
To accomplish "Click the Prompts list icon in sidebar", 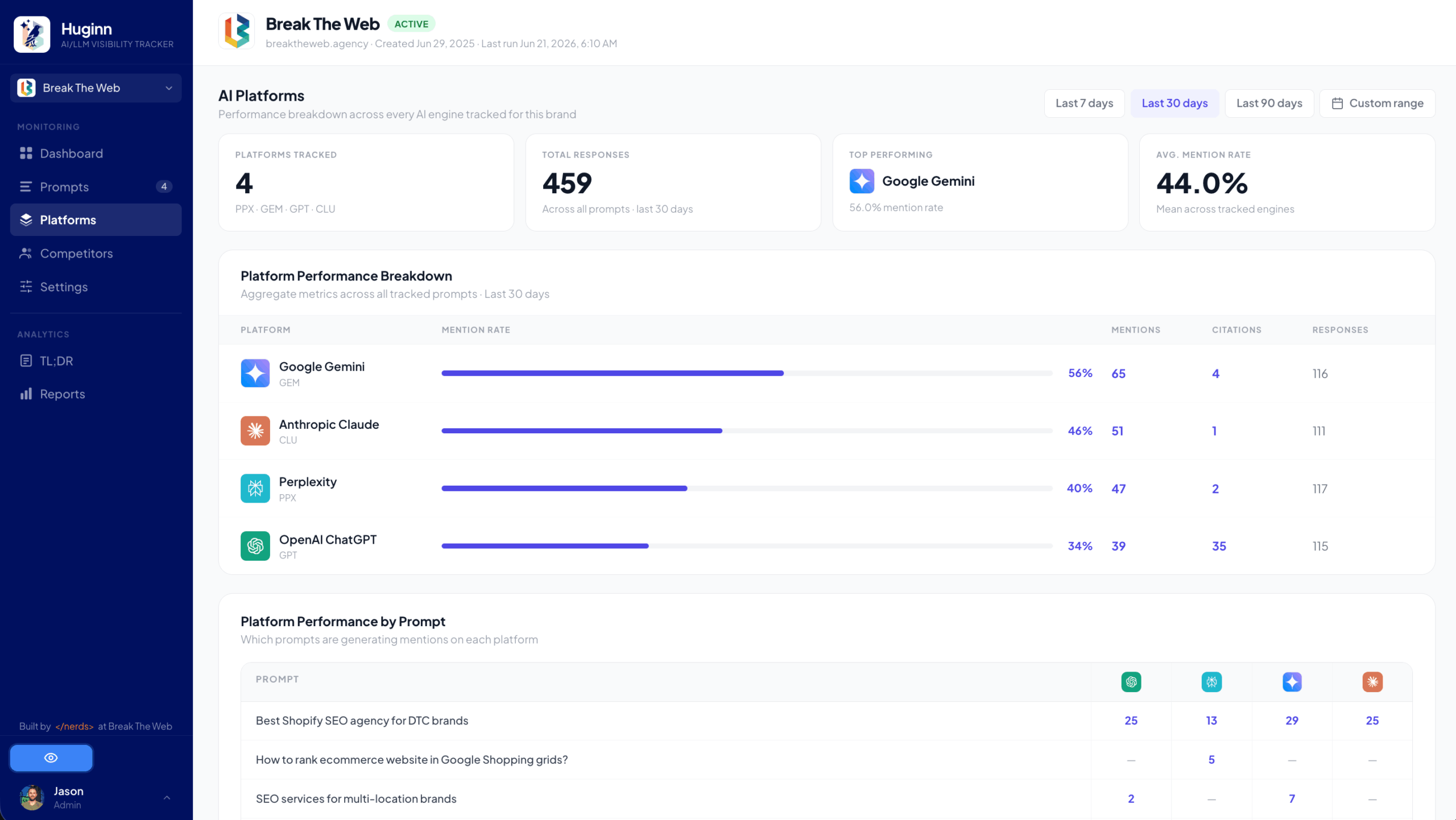I will 26,187.
